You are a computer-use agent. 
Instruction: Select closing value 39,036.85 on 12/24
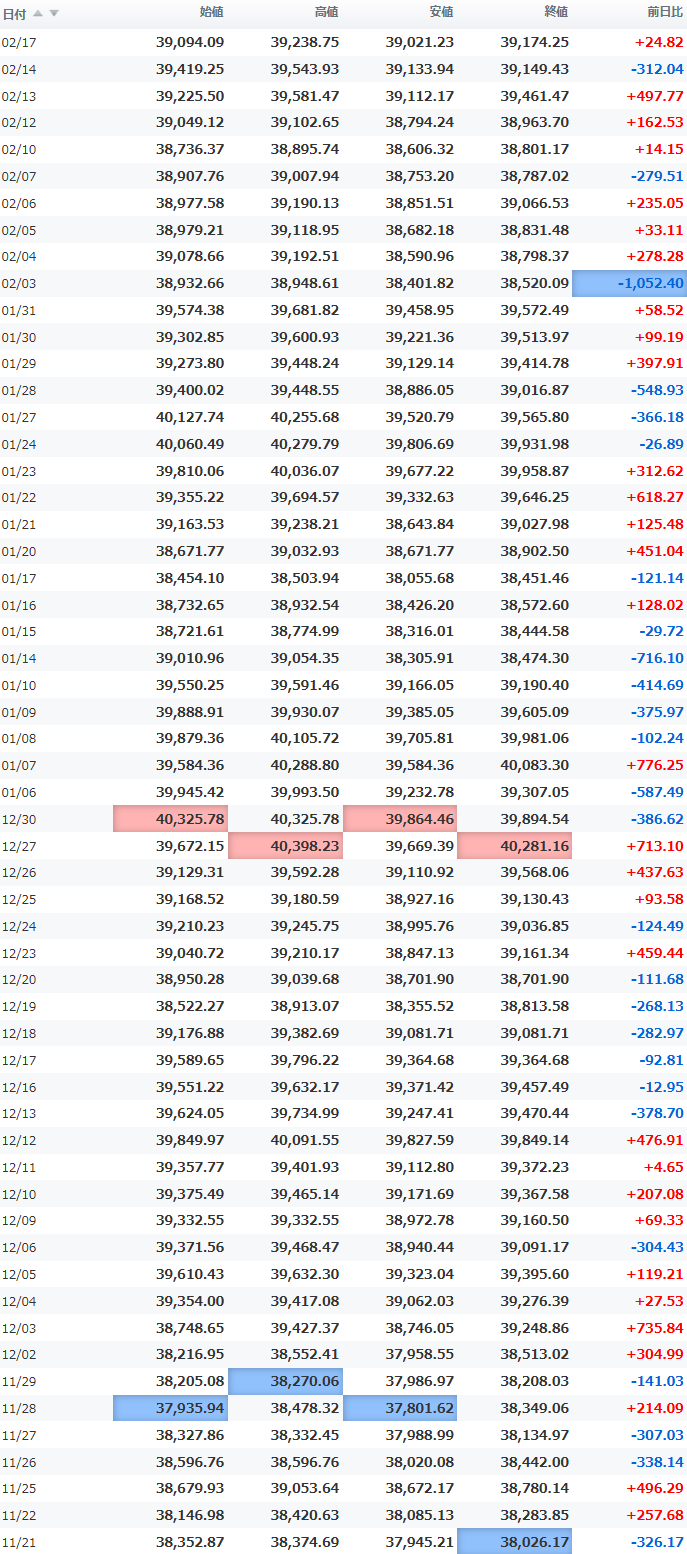534,926
